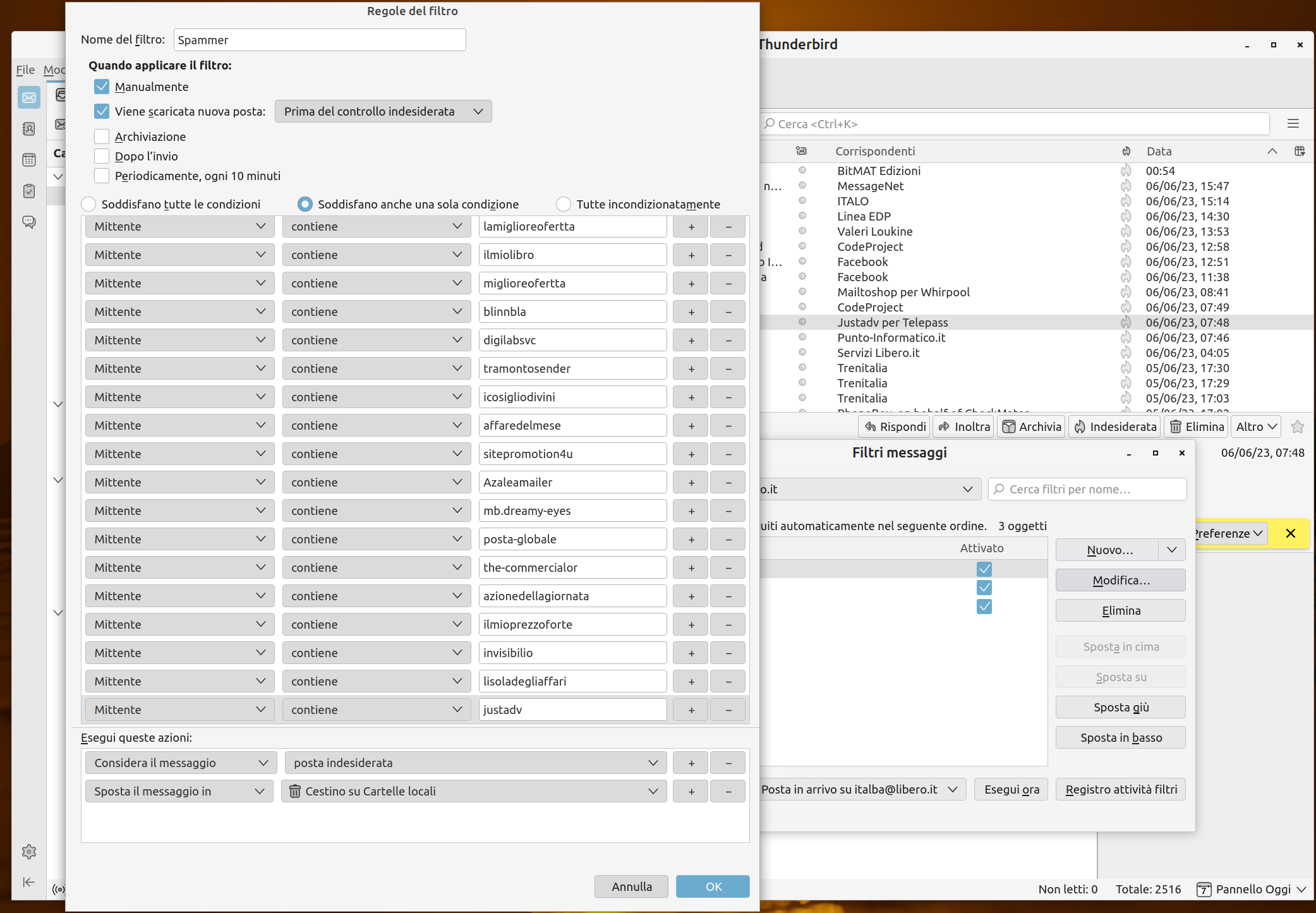Select Justadv per Telepass message
Screen dimensions: 1316x913
[1036, 322]
